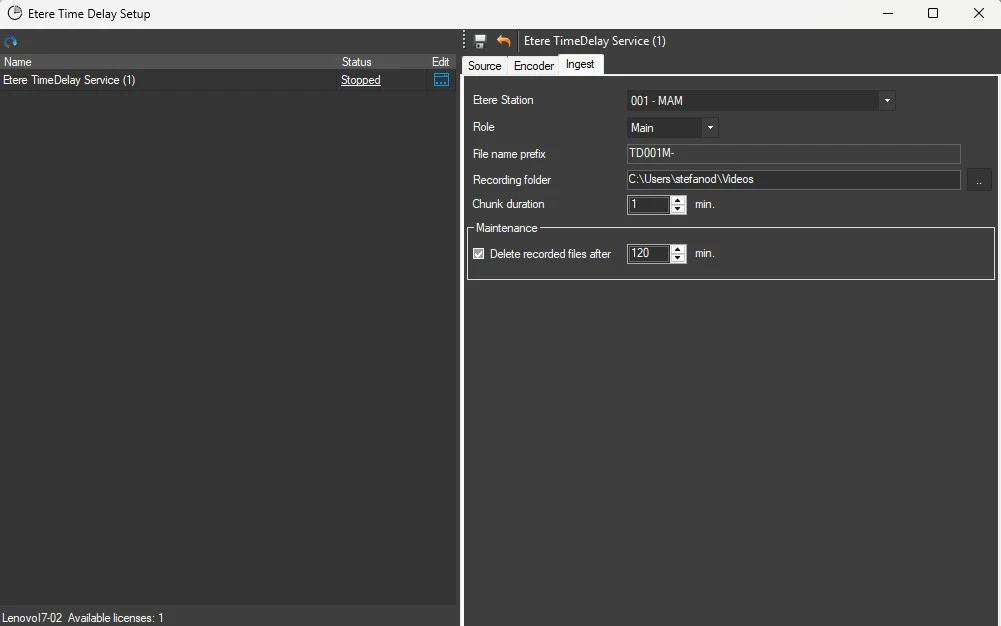
Task: Click the Etere clock icon in title bar
Action: click(x=15, y=14)
